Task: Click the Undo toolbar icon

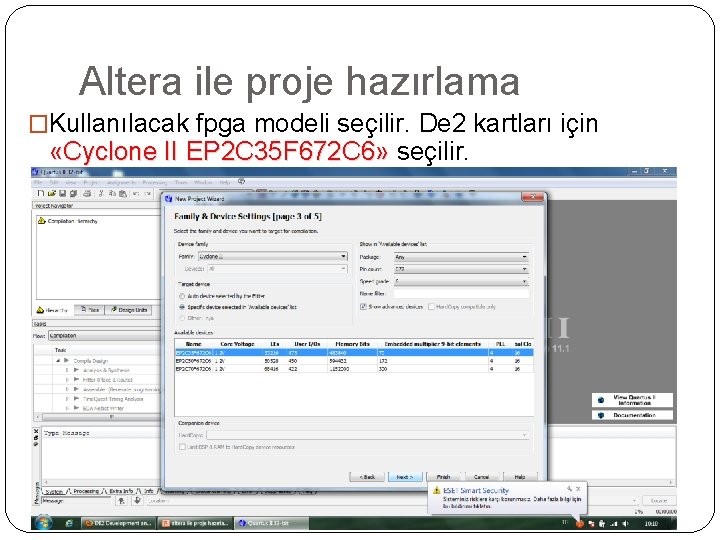Action: [x=136, y=193]
